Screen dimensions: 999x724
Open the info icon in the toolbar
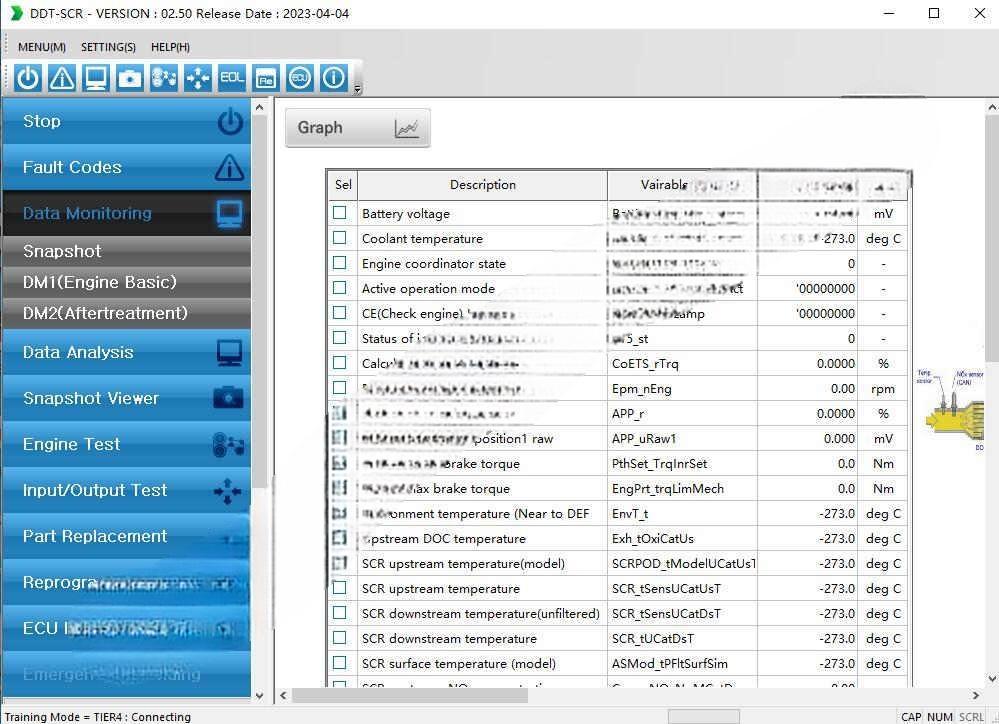pyautogui.click(x=333, y=78)
